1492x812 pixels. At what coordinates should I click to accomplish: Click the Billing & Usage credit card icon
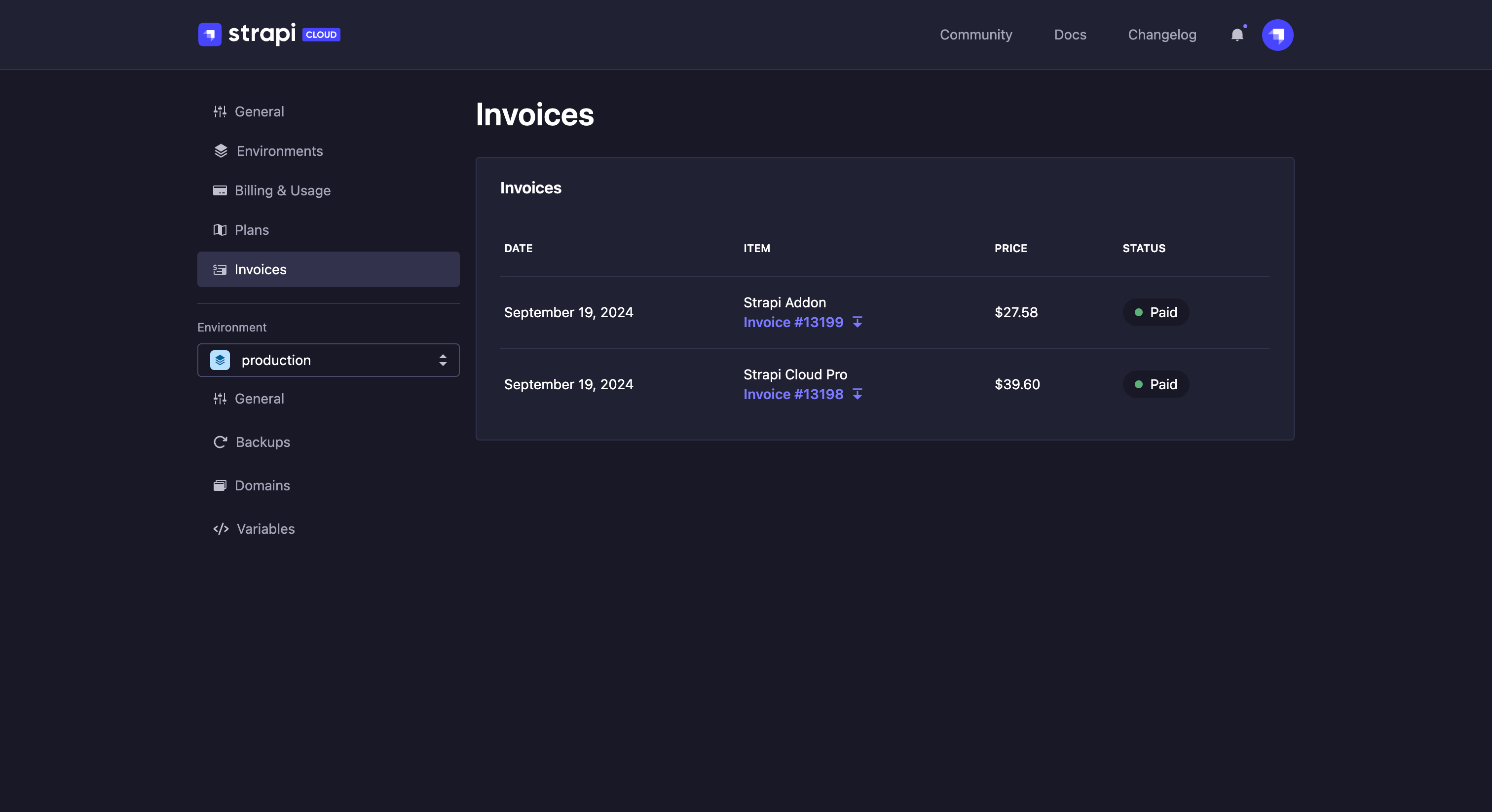point(220,190)
